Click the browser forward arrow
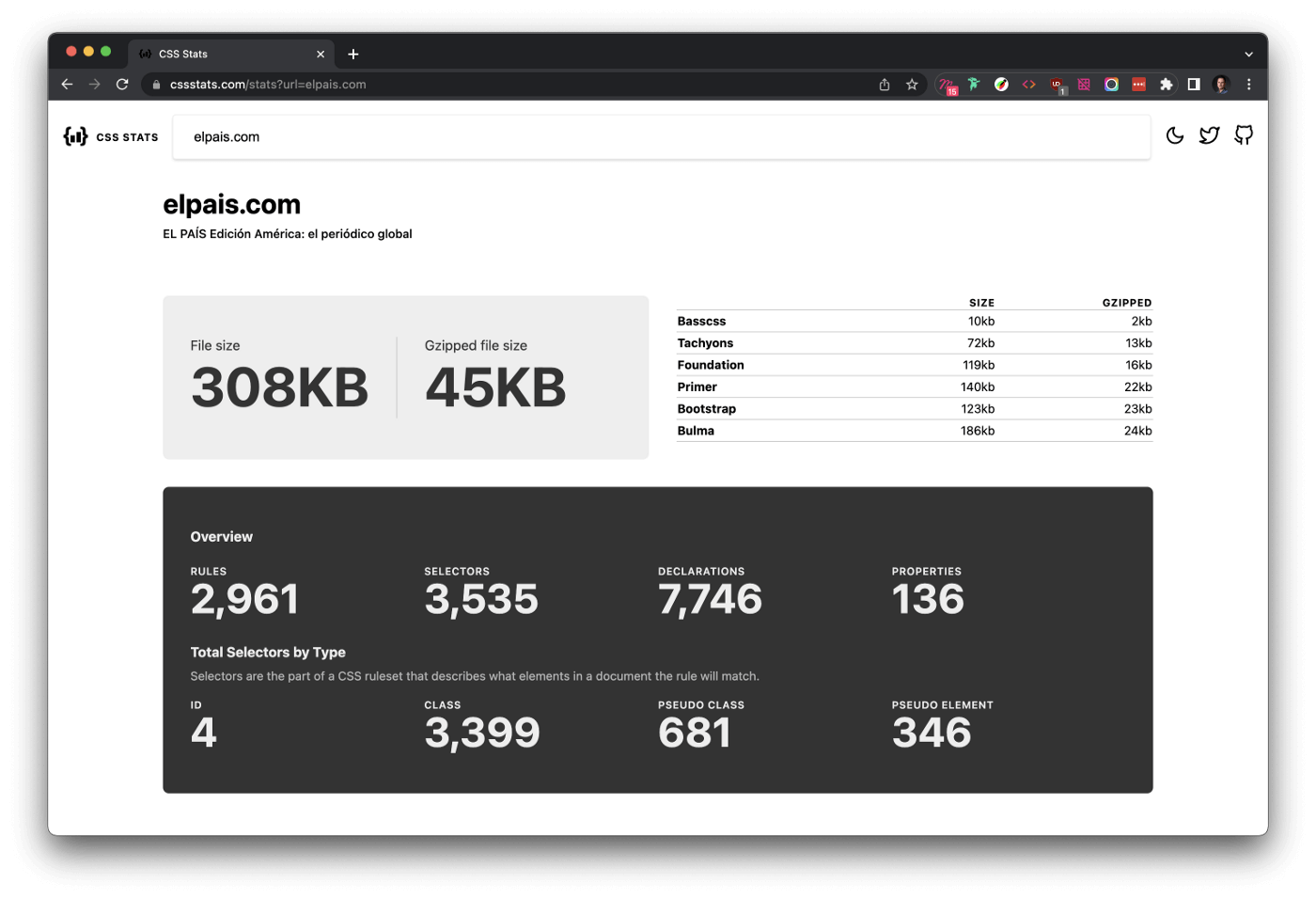The width and height of the screenshot is (1316, 899). click(x=94, y=85)
